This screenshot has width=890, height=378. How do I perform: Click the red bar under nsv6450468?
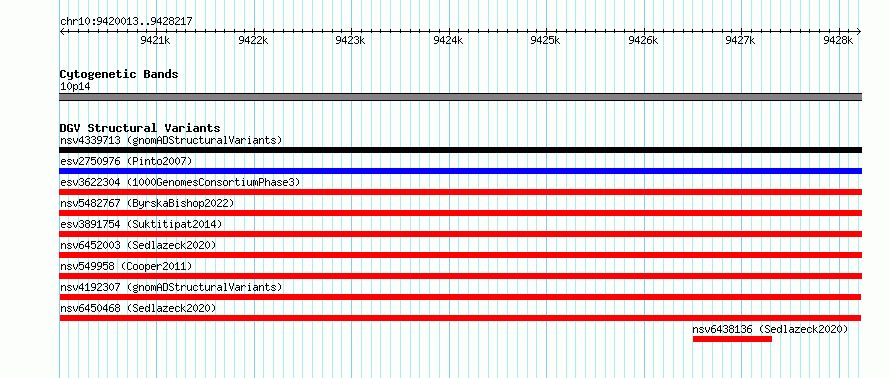coord(460,318)
